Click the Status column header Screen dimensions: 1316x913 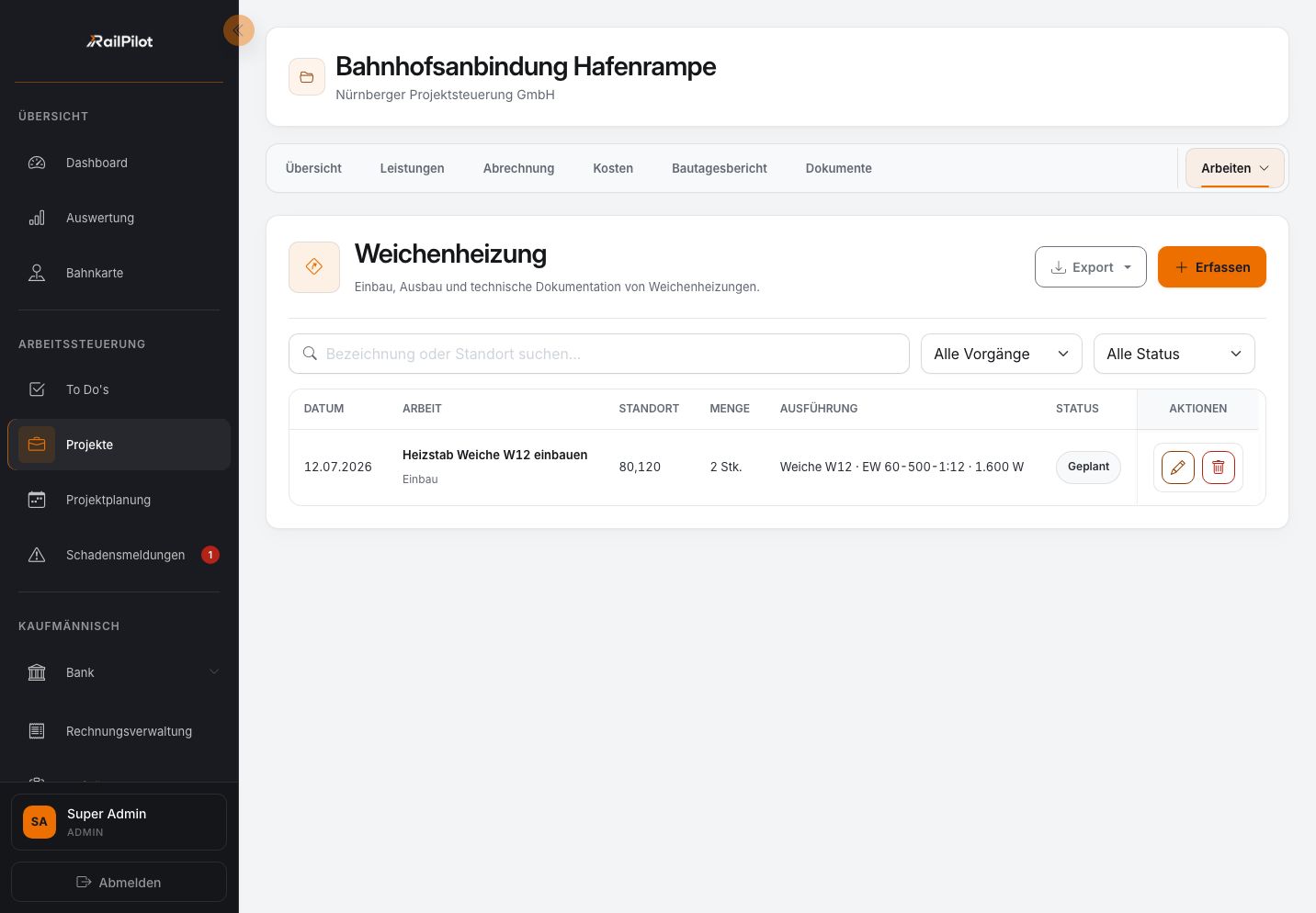tap(1077, 409)
